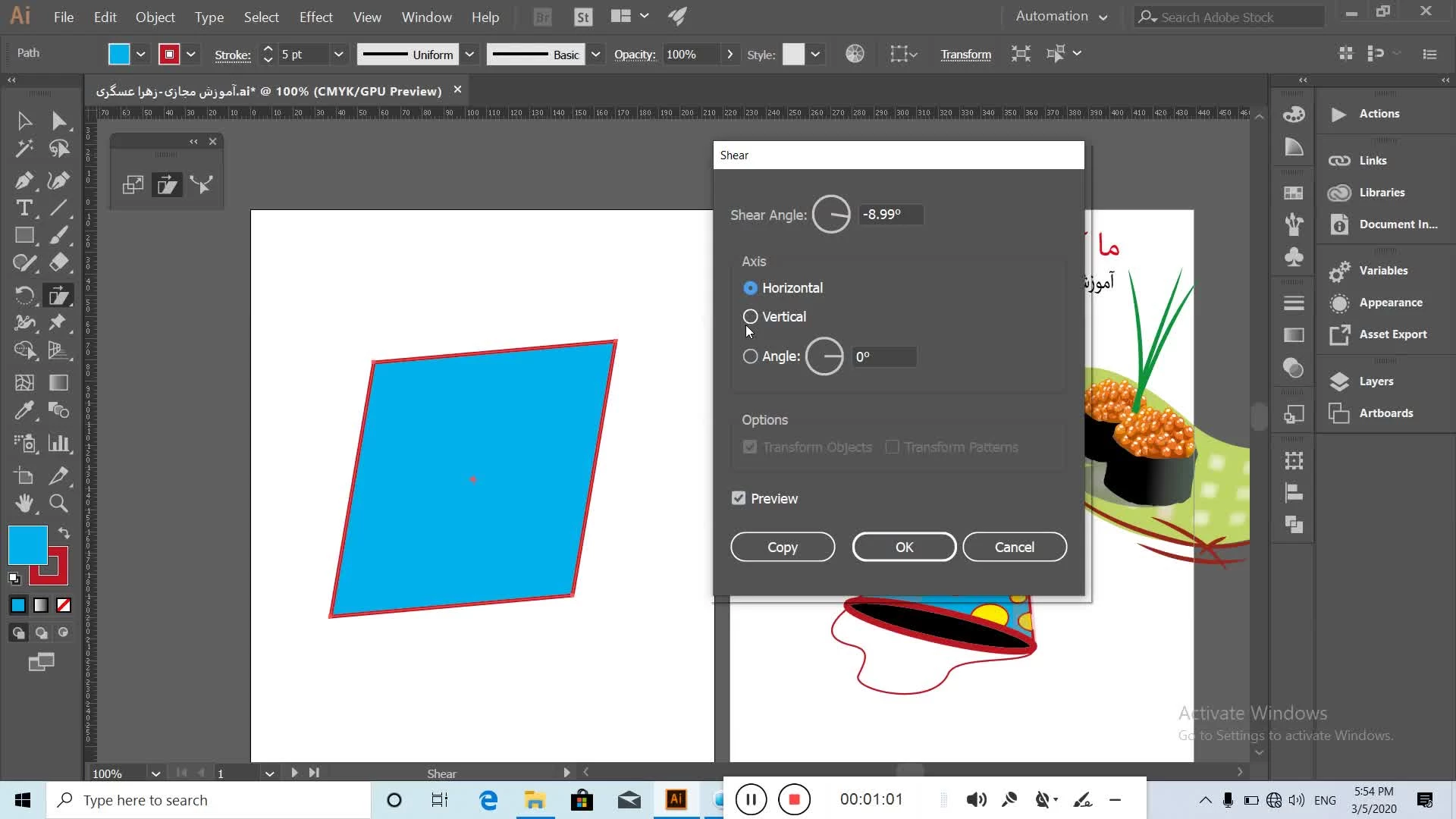Expand the Opacity value flyout
The image size is (1456, 819).
tap(730, 54)
